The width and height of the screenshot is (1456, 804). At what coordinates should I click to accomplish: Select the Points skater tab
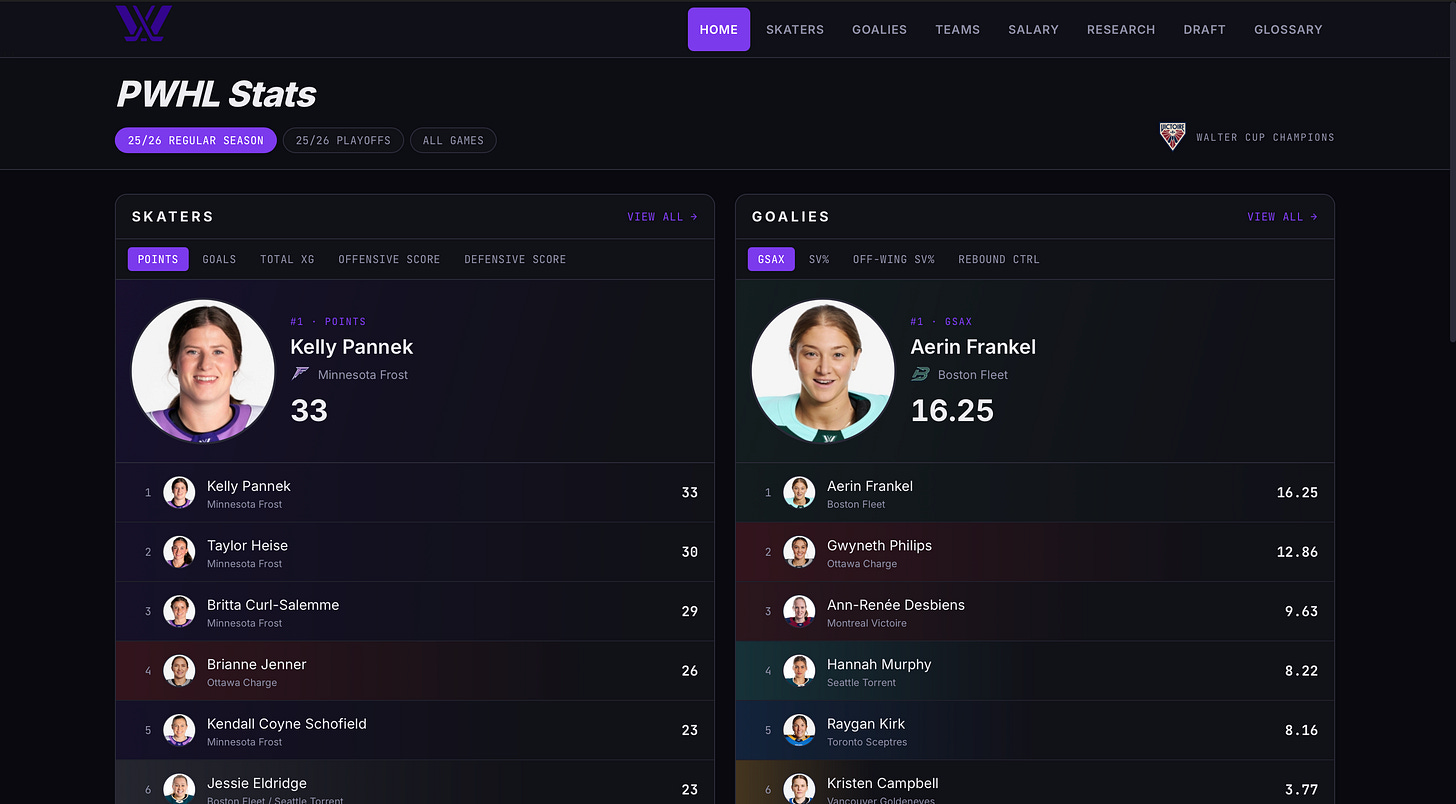click(158, 259)
